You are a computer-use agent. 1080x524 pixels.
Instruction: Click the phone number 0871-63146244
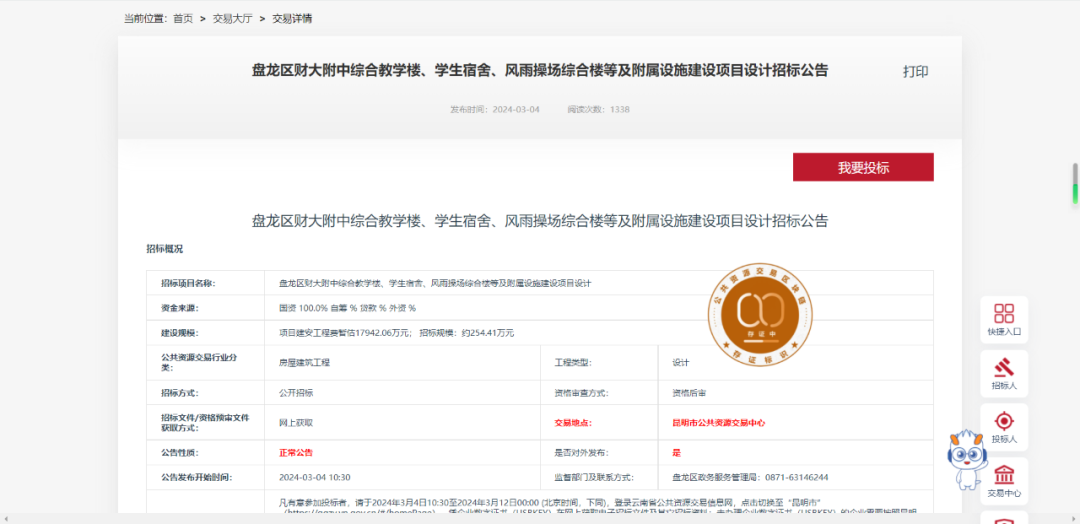tap(795, 477)
